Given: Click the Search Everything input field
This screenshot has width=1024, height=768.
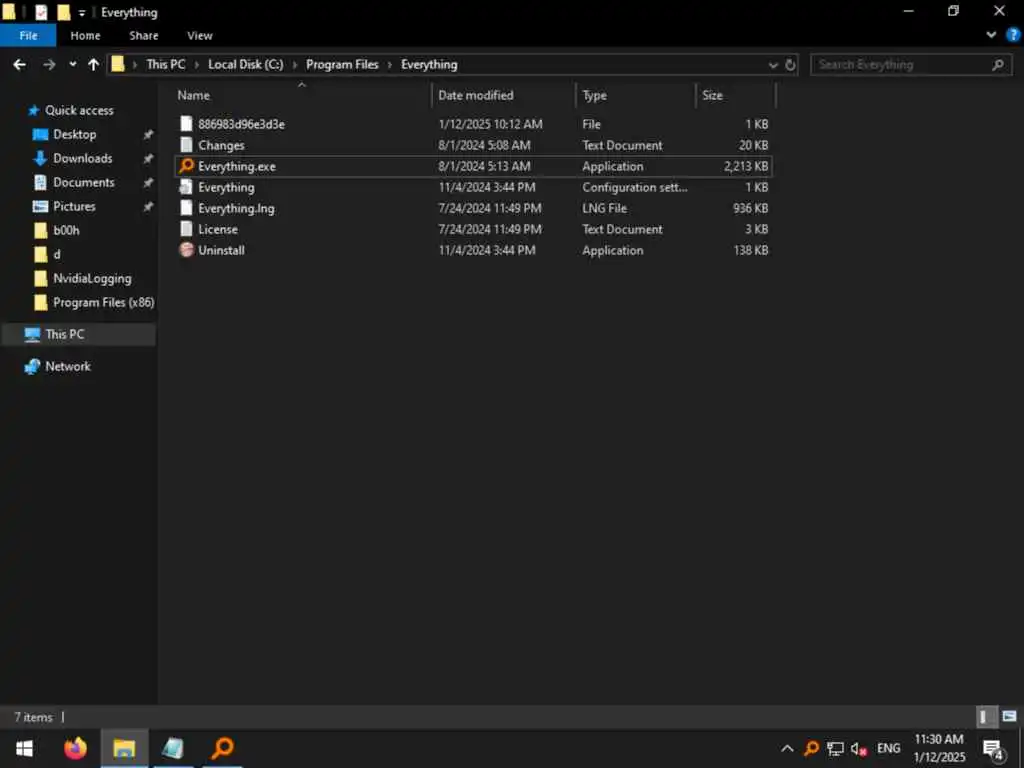Looking at the screenshot, I should coord(901,64).
